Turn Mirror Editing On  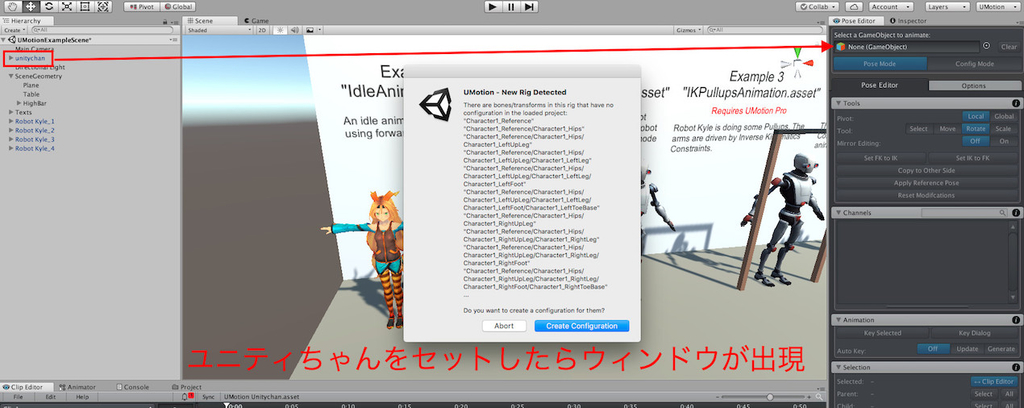pyautogui.click(x=1003, y=141)
